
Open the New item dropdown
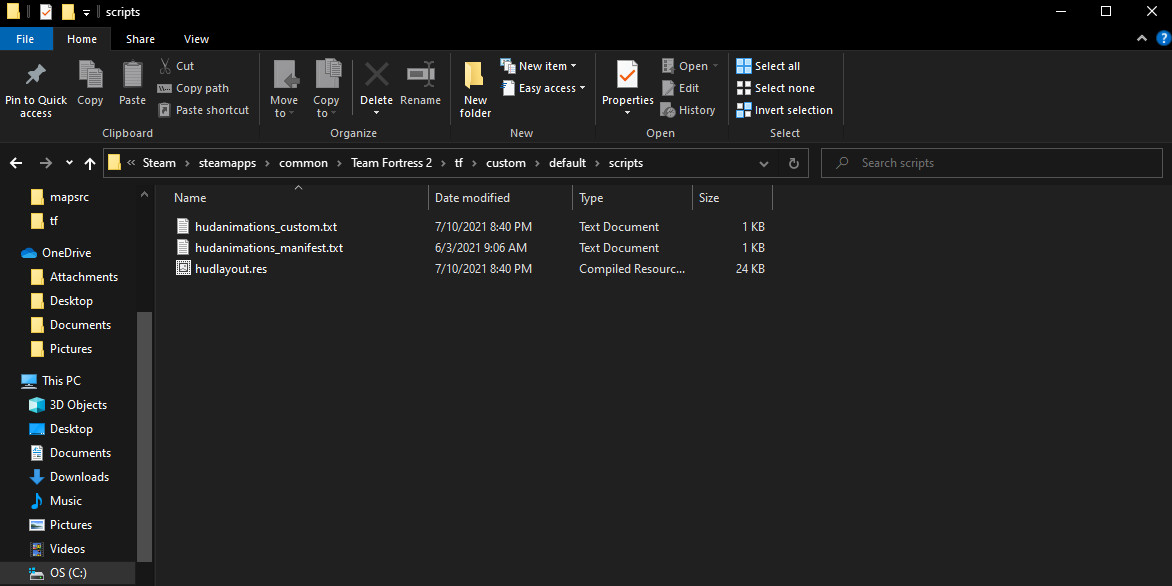(539, 66)
